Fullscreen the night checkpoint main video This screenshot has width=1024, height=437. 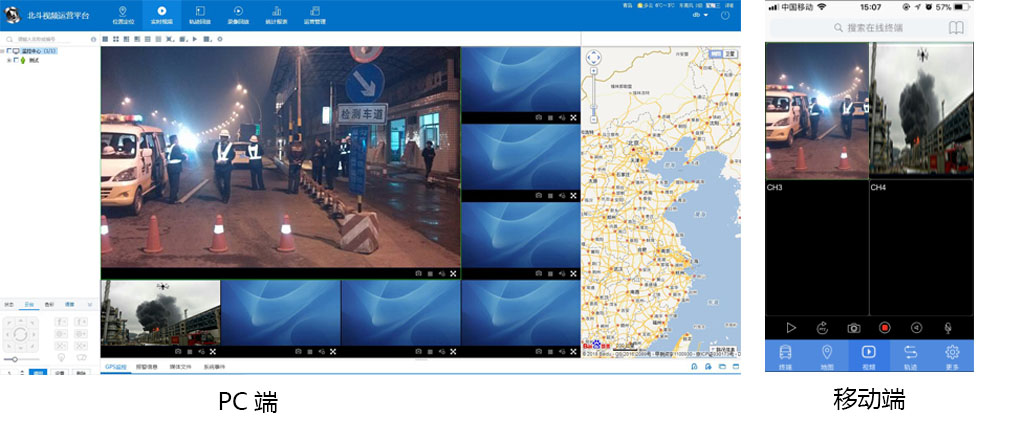tap(453, 274)
